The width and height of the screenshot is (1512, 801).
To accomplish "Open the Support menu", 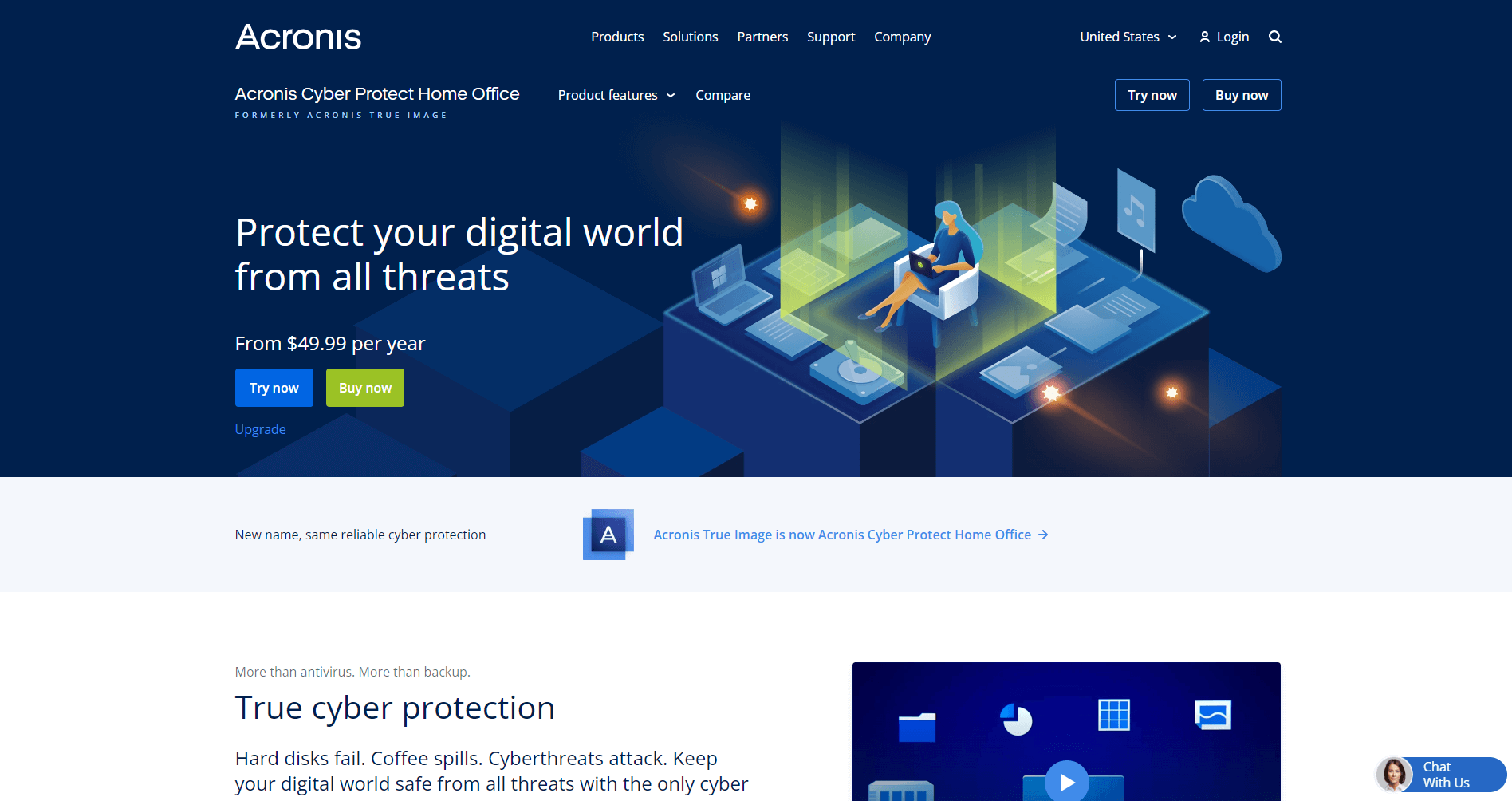I will [x=831, y=37].
